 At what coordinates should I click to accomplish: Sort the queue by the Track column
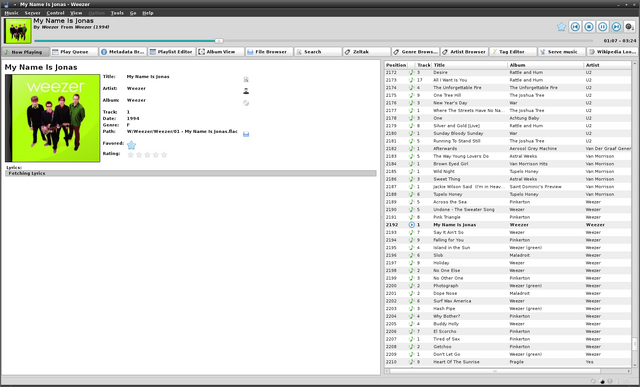424,65
